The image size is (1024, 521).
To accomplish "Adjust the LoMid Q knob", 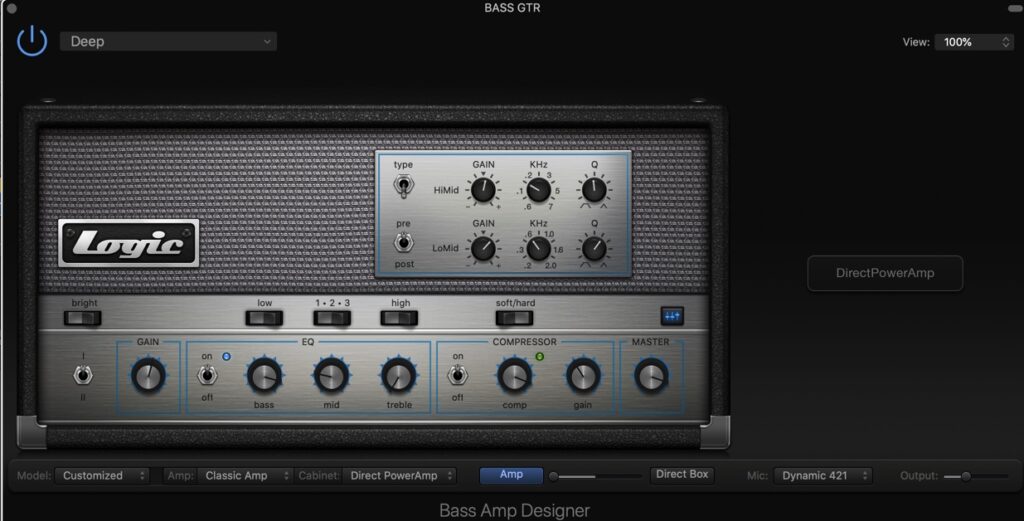I will tap(594, 249).
